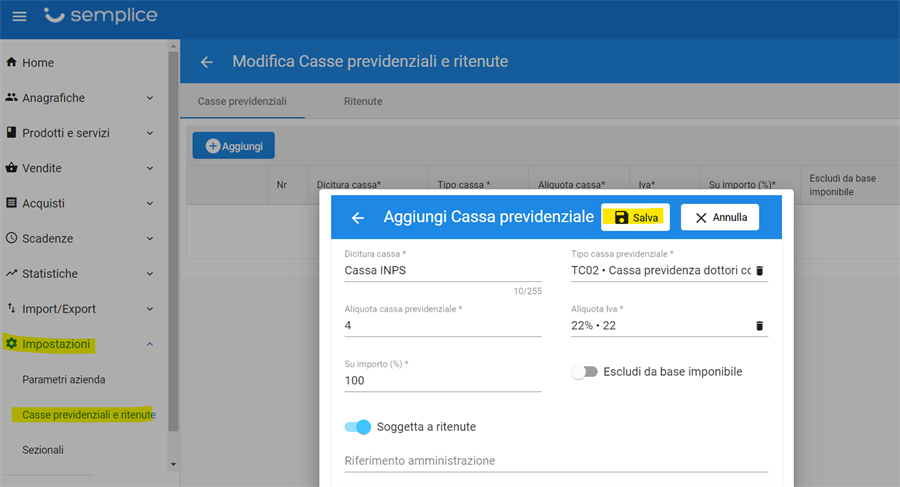Edit the Aliquota cassa previdenziale field
900x487 pixels.
click(x=443, y=326)
